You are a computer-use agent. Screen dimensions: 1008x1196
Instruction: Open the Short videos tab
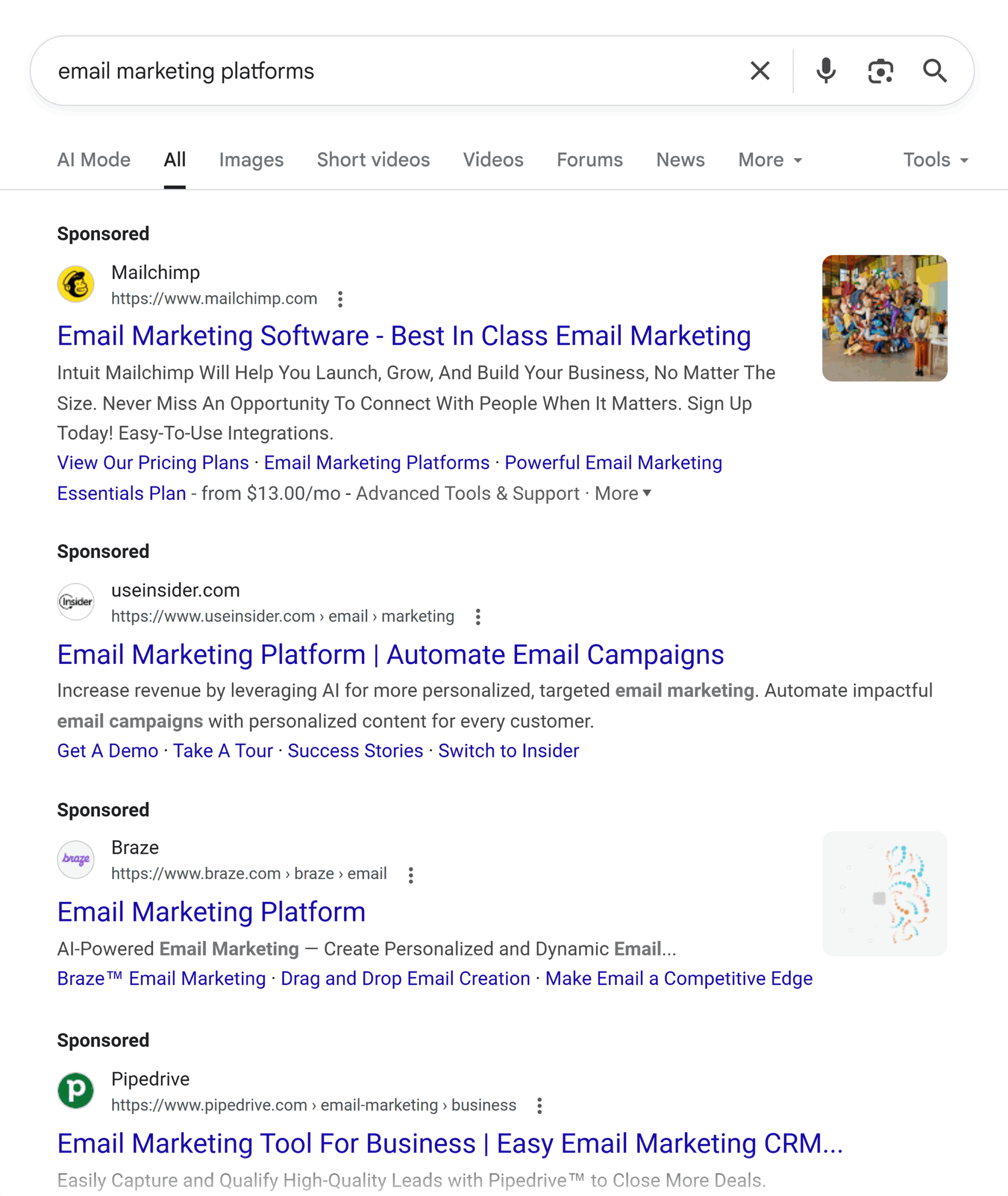pos(373,160)
